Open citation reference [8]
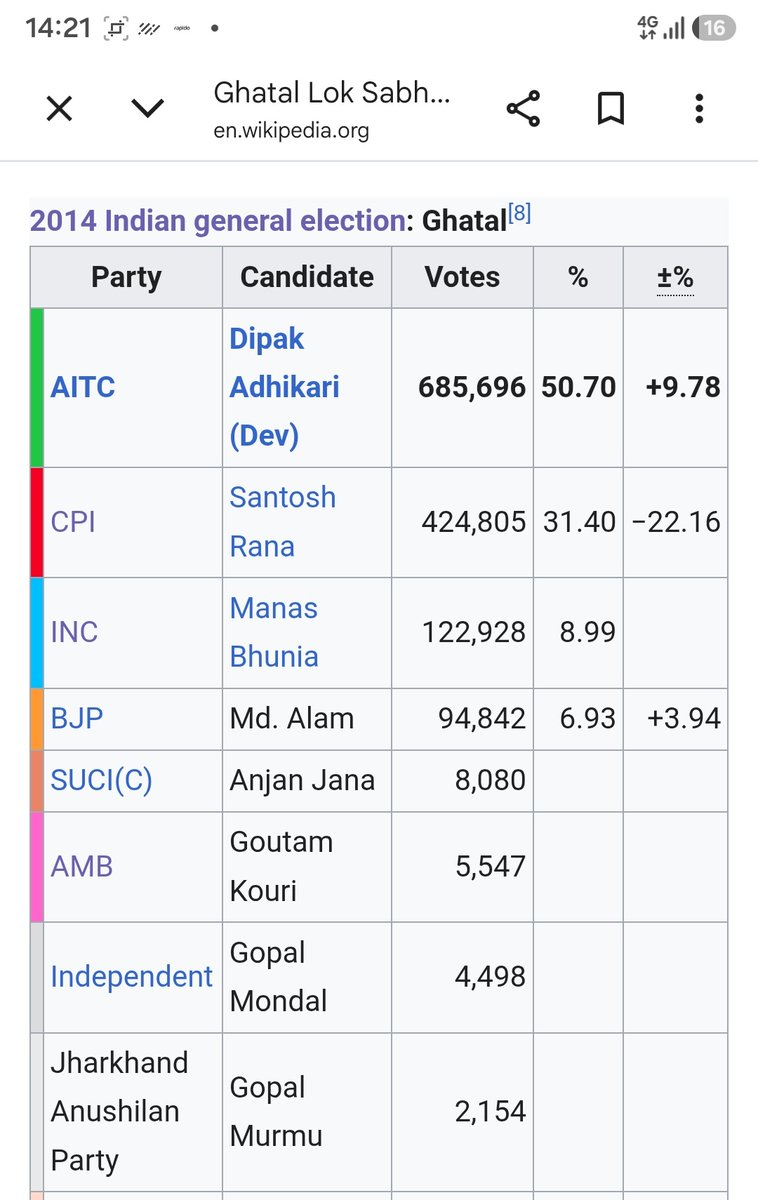This screenshot has height=1200, width=758. coord(519,212)
